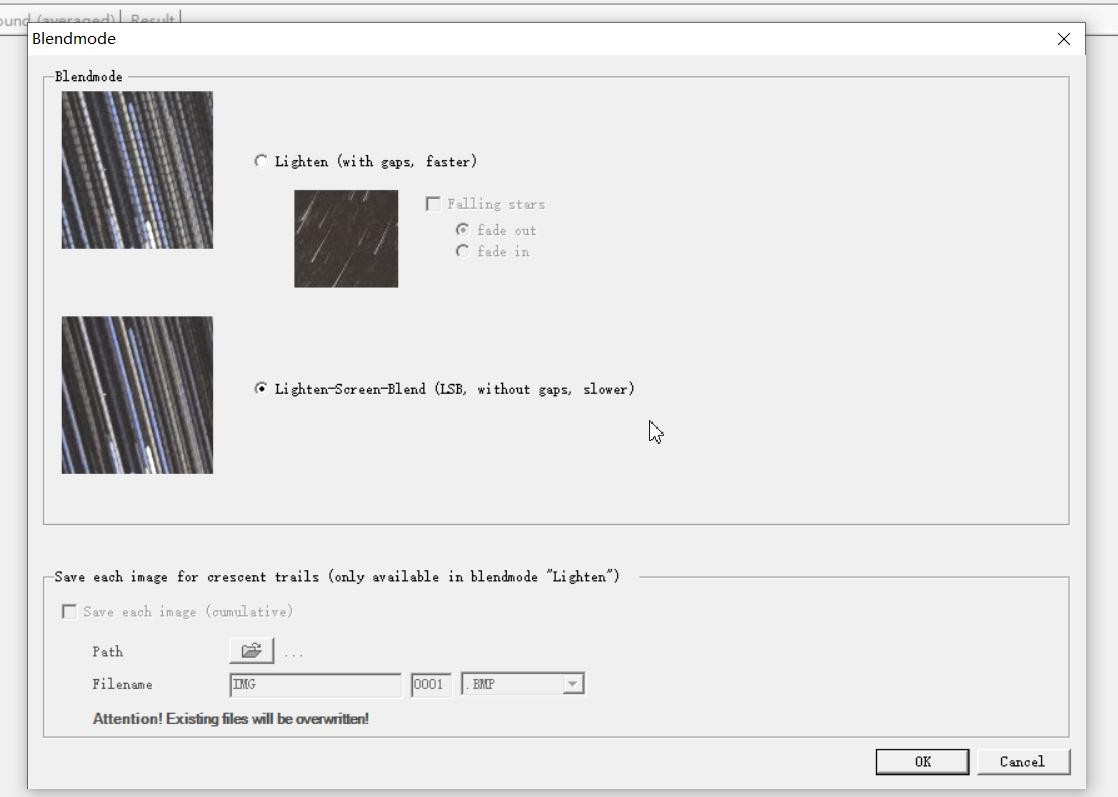
Task: Select Lighten (with gaps, faster) radio button
Action: 261,161
